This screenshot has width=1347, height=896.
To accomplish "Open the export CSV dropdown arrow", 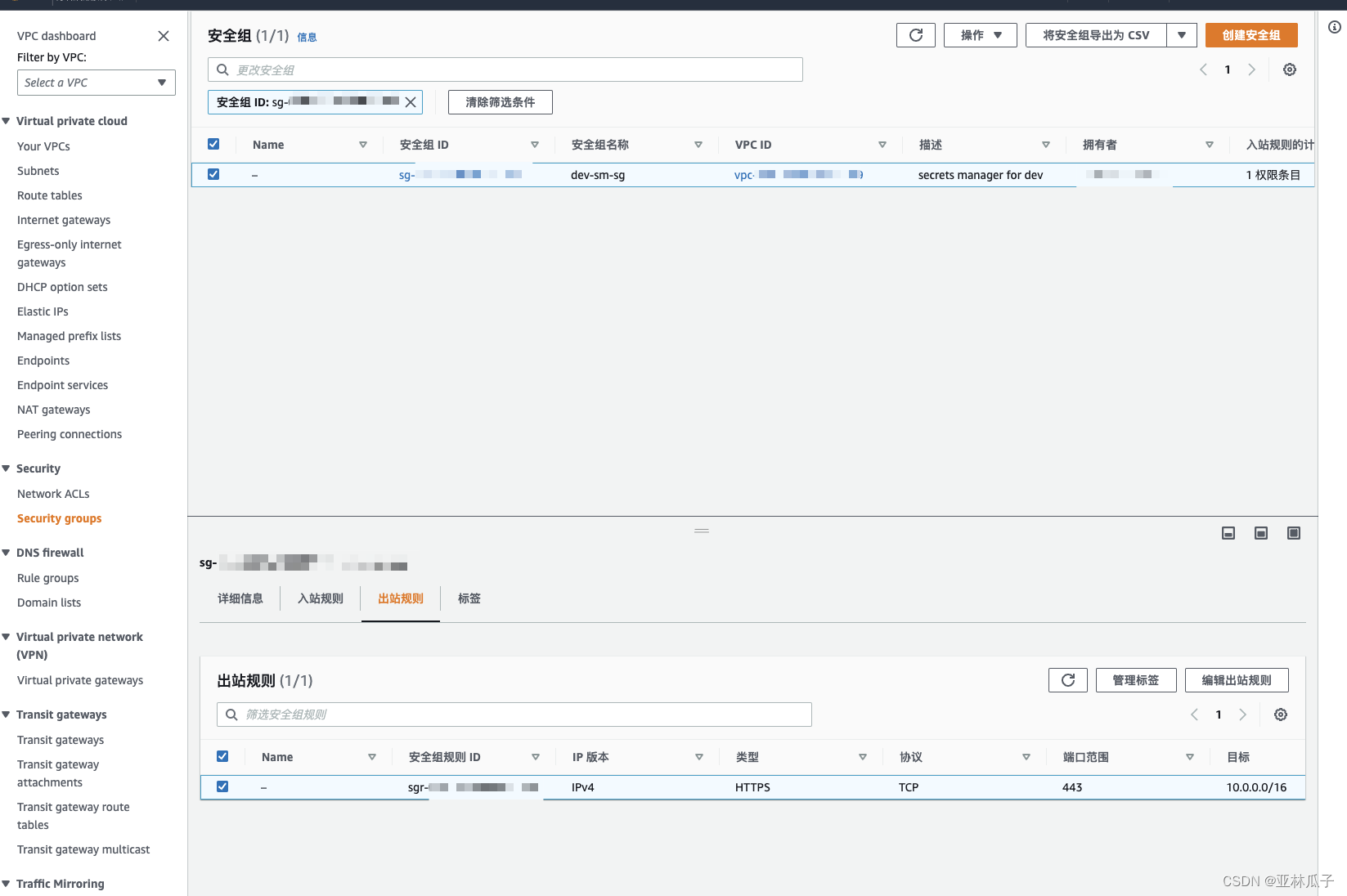I will pyautogui.click(x=1182, y=35).
